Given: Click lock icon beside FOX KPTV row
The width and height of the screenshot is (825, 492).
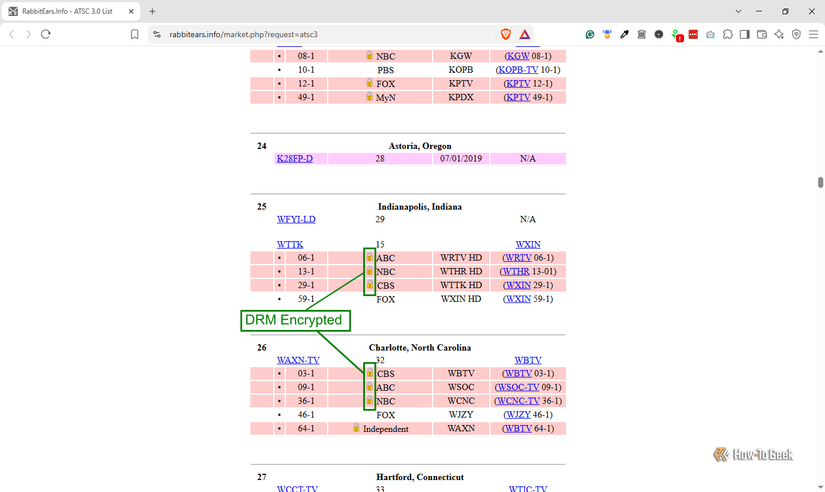Looking at the screenshot, I should click(369, 83).
